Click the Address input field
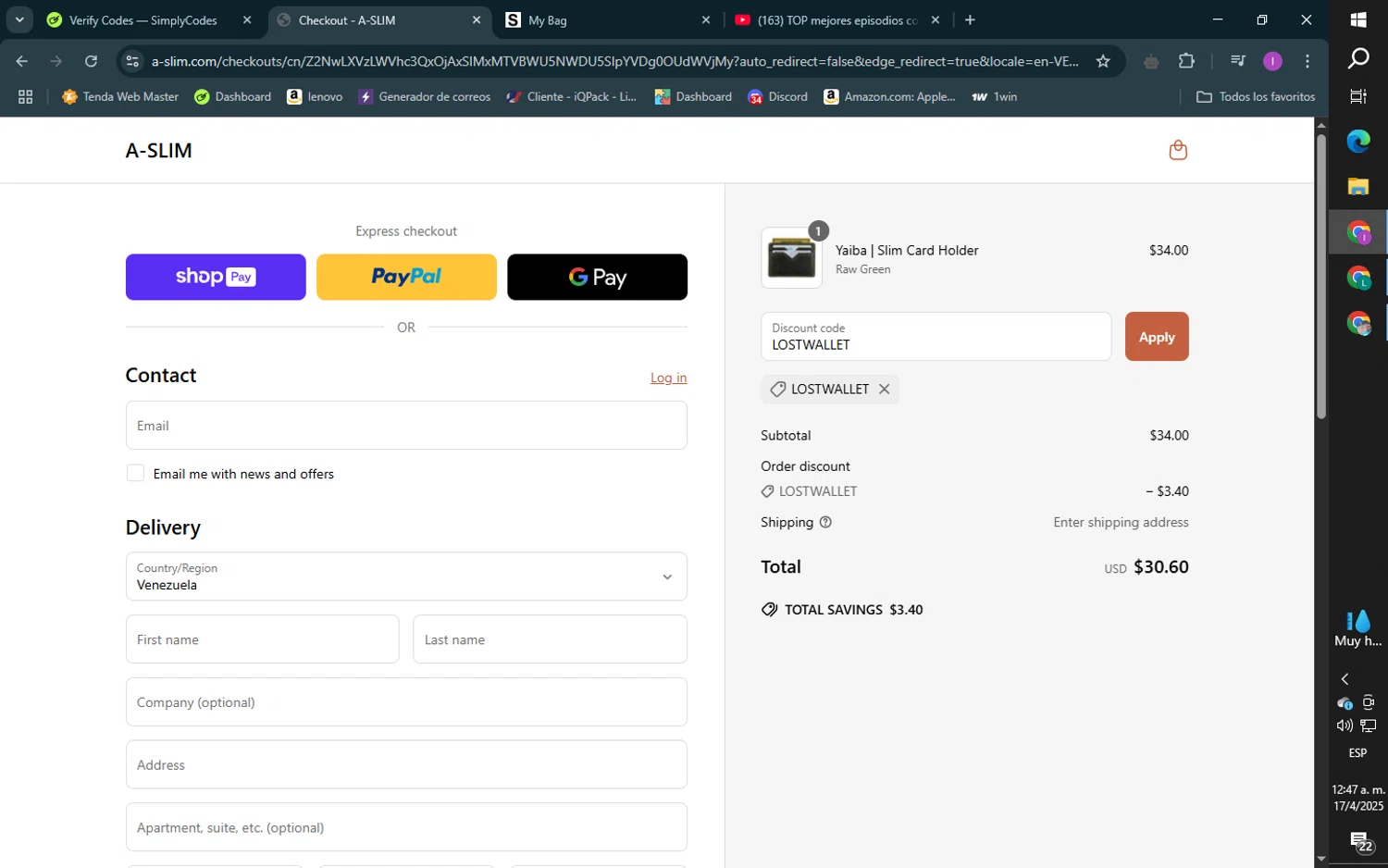 (x=406, y=764)
